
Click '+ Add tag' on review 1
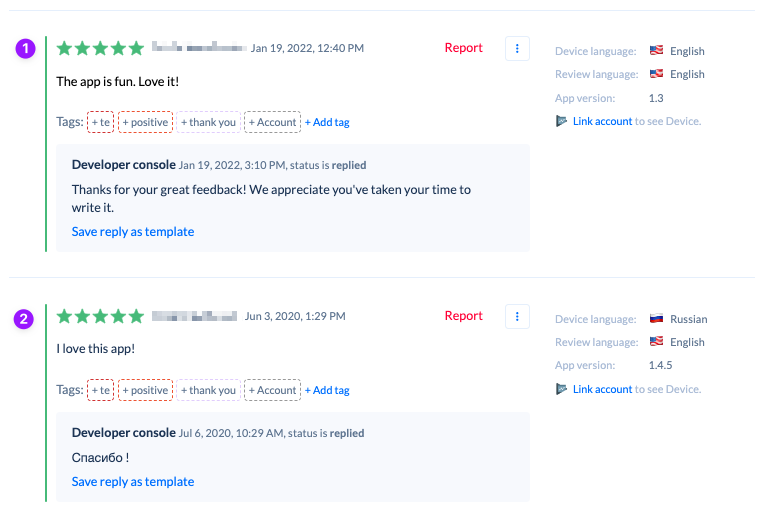click(327, 122)
